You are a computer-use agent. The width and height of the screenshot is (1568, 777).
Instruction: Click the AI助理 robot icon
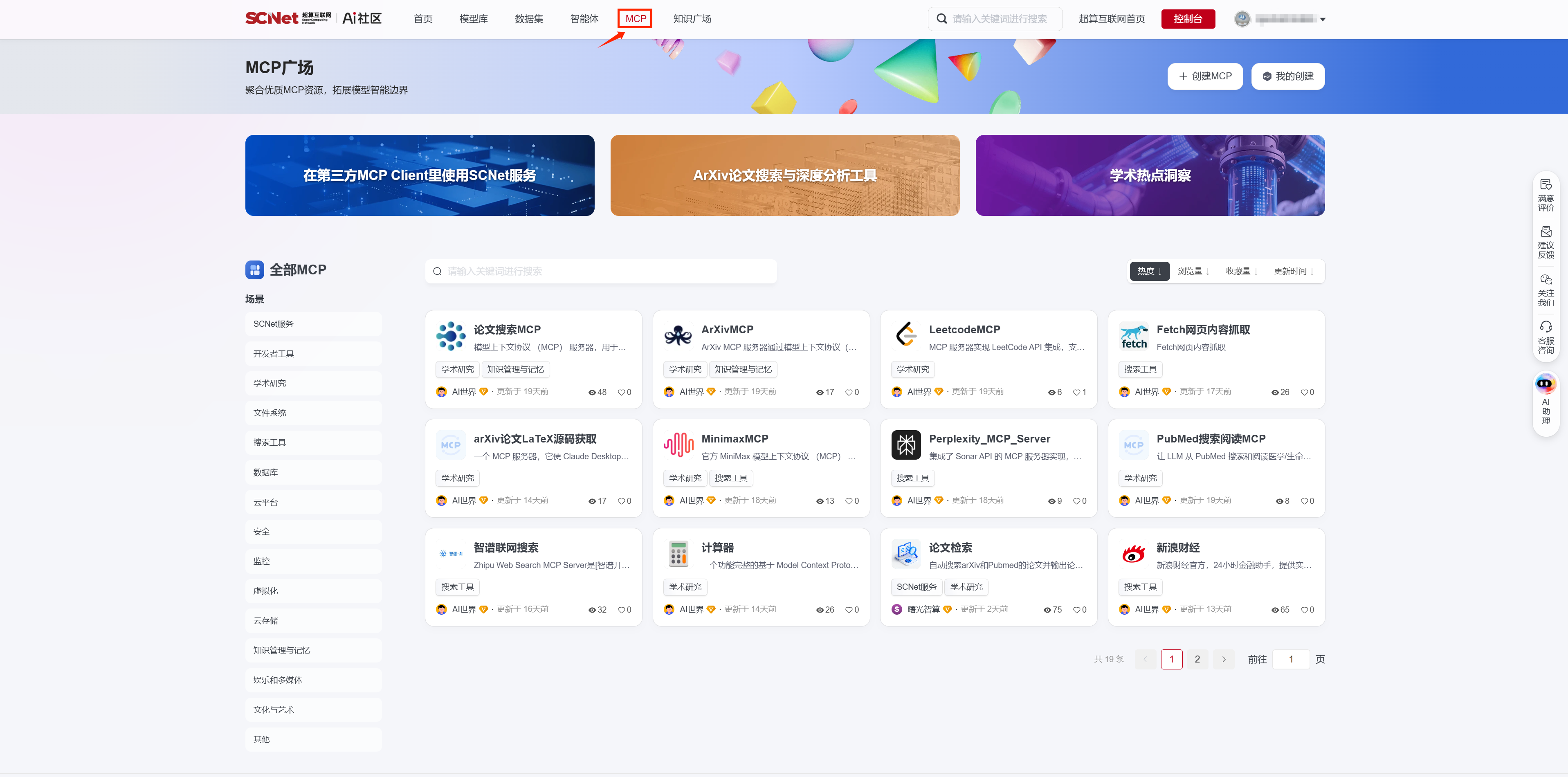pos(1545,384)
